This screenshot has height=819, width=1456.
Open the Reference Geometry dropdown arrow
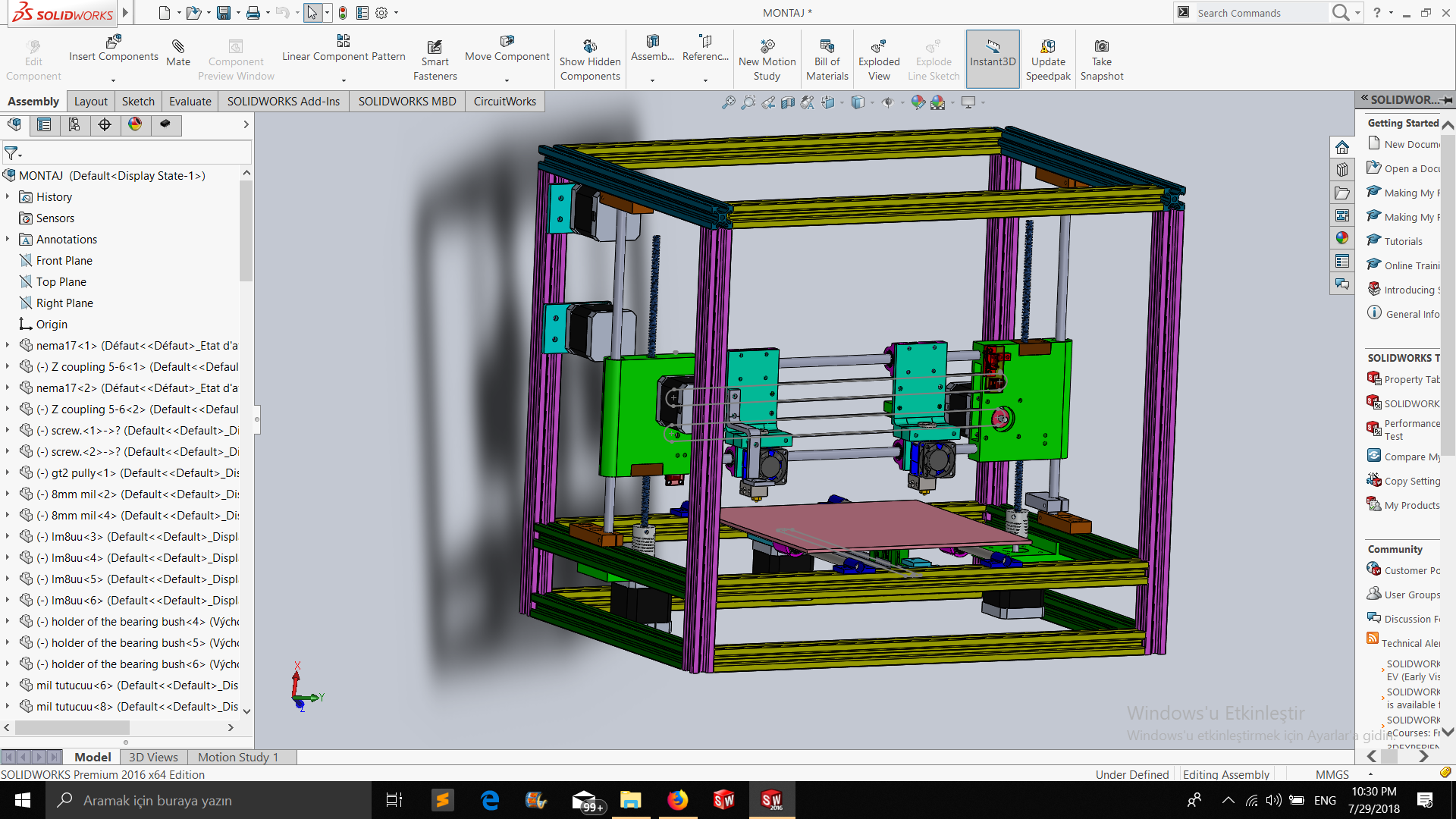705,80
